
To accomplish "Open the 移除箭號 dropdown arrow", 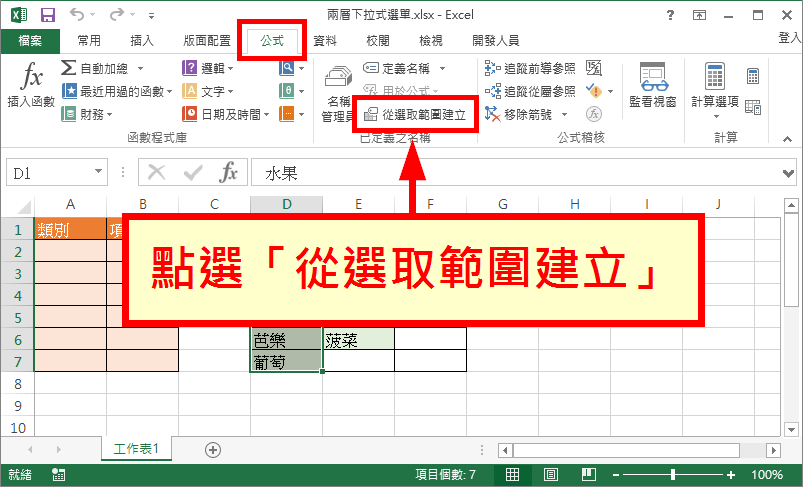I will point(564,114).
